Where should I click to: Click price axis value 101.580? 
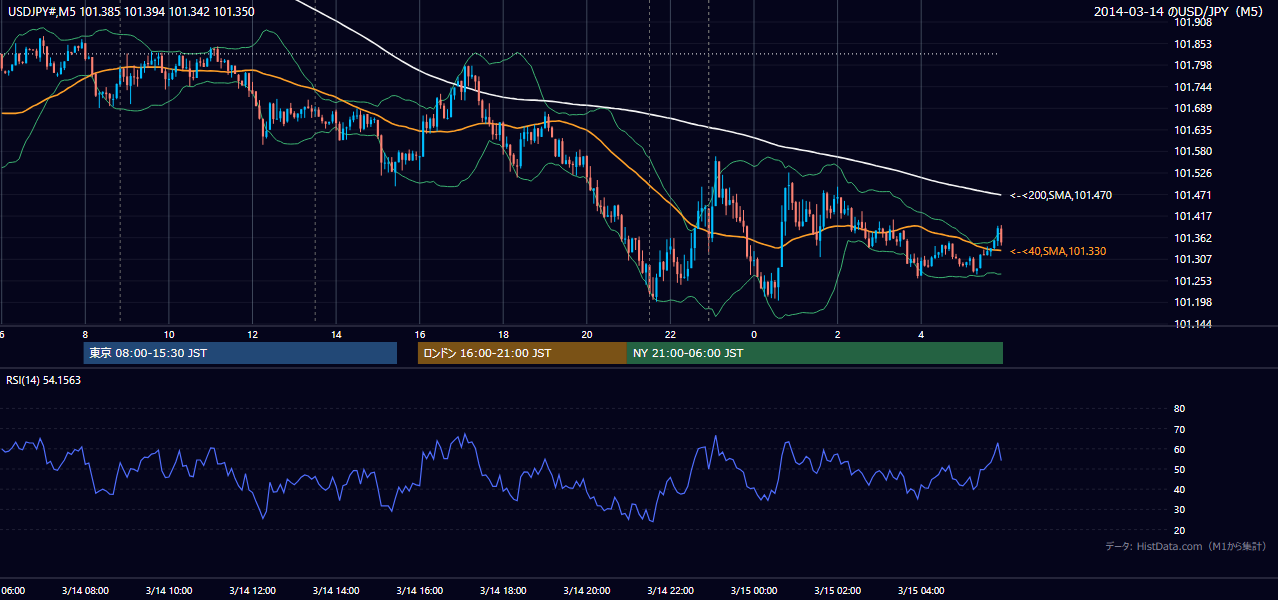[x=1192, y=151]
